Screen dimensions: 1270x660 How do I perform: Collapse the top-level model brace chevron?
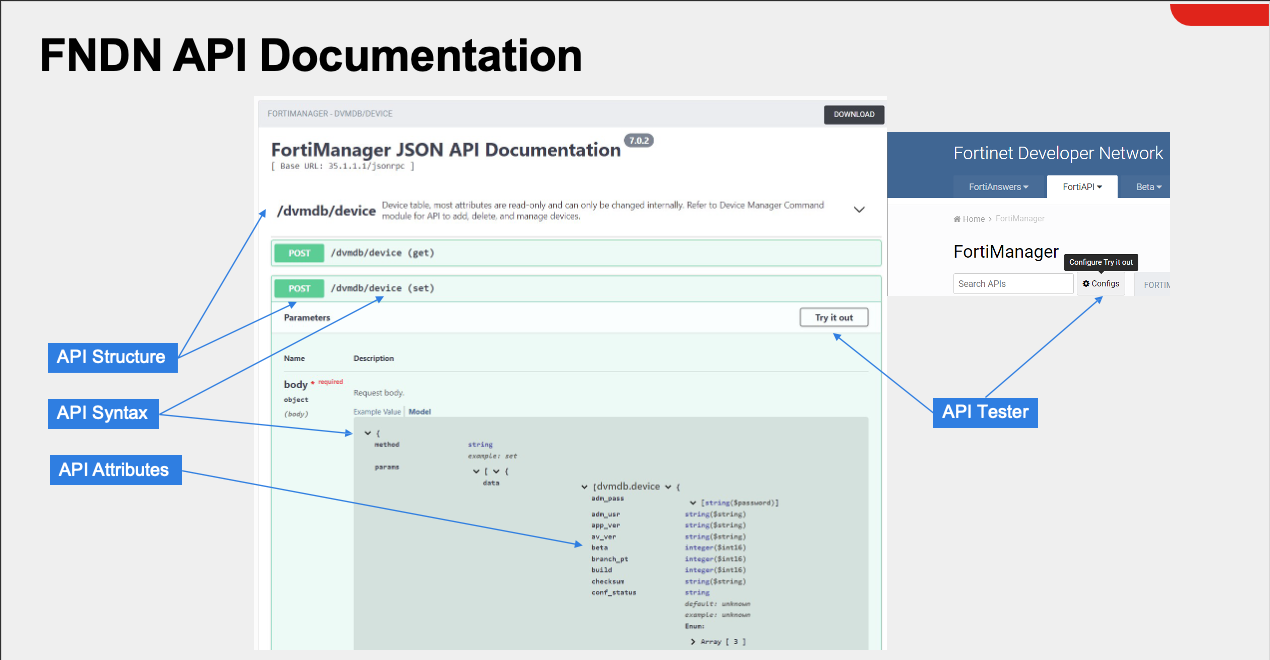pos(368,433)
